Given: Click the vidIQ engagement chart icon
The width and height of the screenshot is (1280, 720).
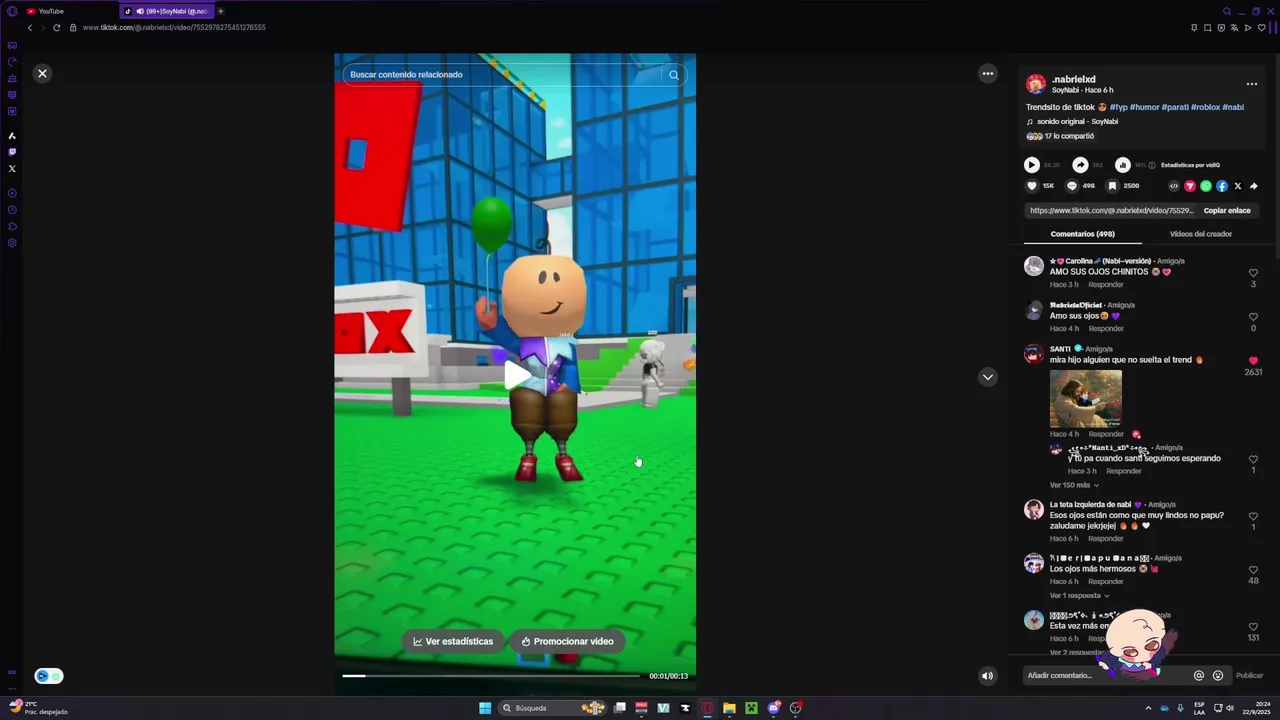Looking at the screenshot, I should (x=1123, y=165).
